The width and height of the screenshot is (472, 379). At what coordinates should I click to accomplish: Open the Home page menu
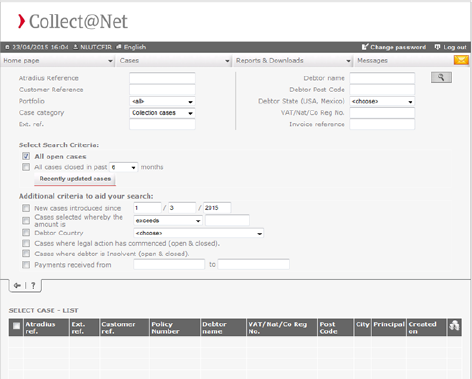coord(58,61)
